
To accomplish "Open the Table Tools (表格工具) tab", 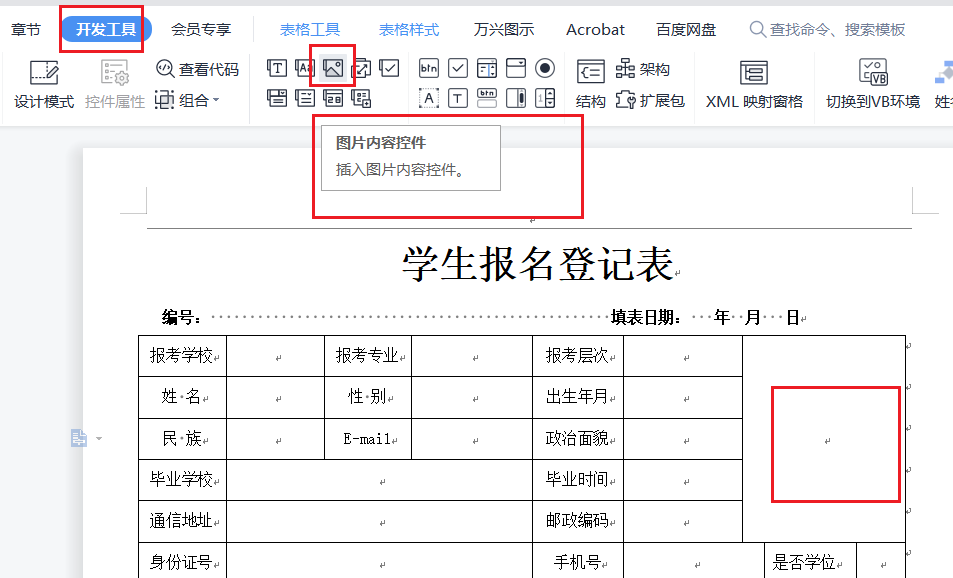I will point(310,30).
